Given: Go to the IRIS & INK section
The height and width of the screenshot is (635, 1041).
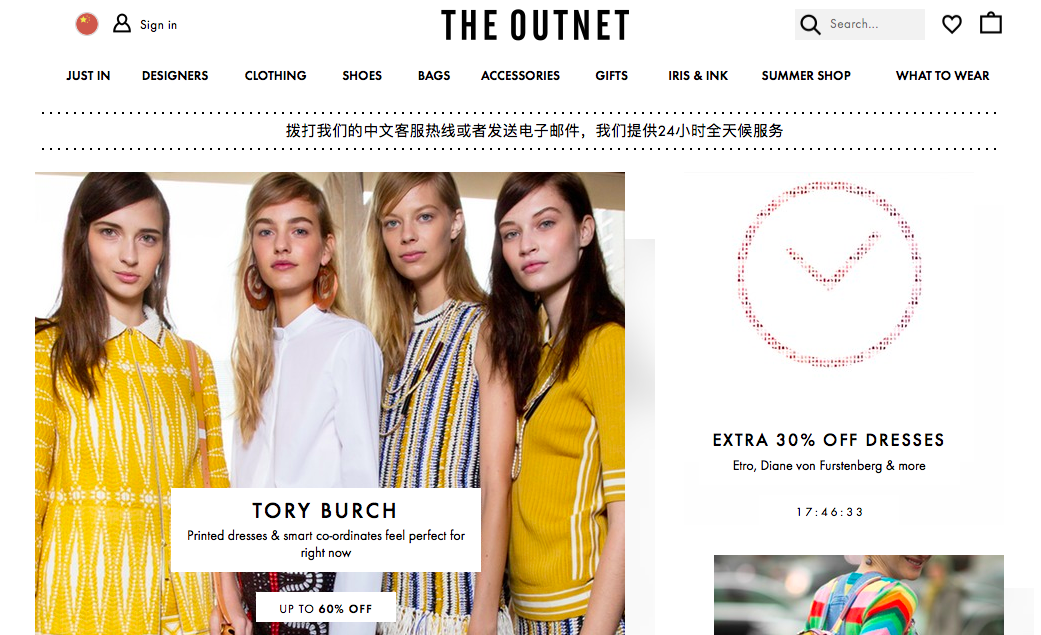Looking at the screenshot, I should [x=698, y=76].
